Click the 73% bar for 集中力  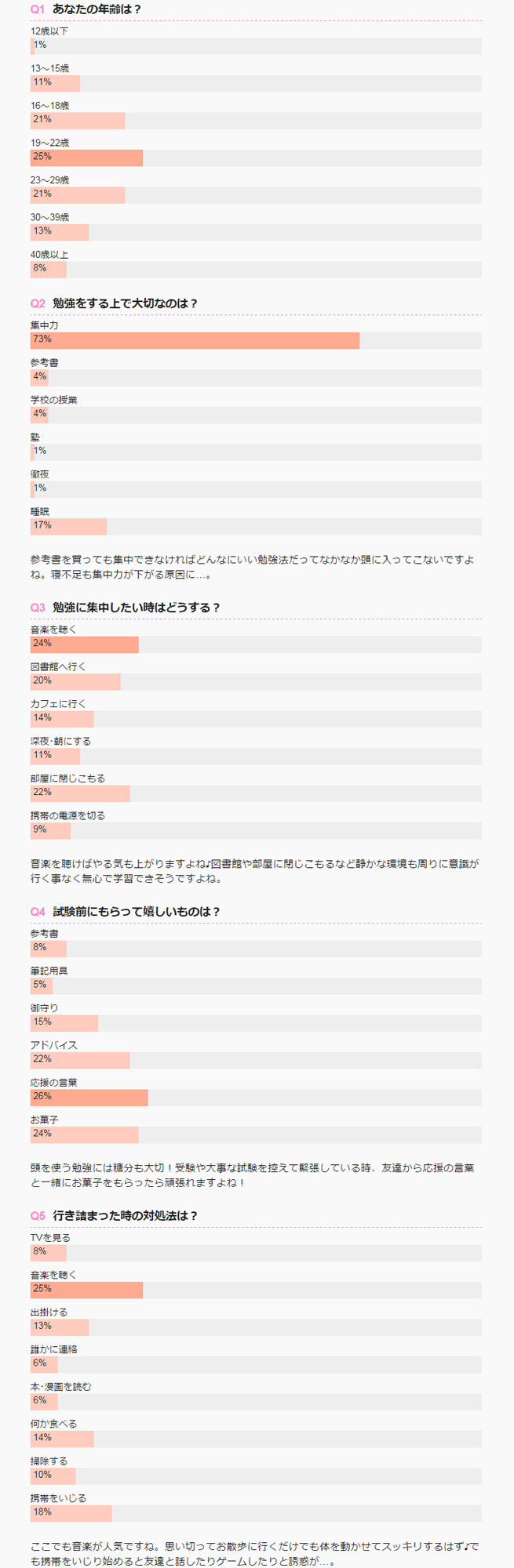(x=195, y=340)
